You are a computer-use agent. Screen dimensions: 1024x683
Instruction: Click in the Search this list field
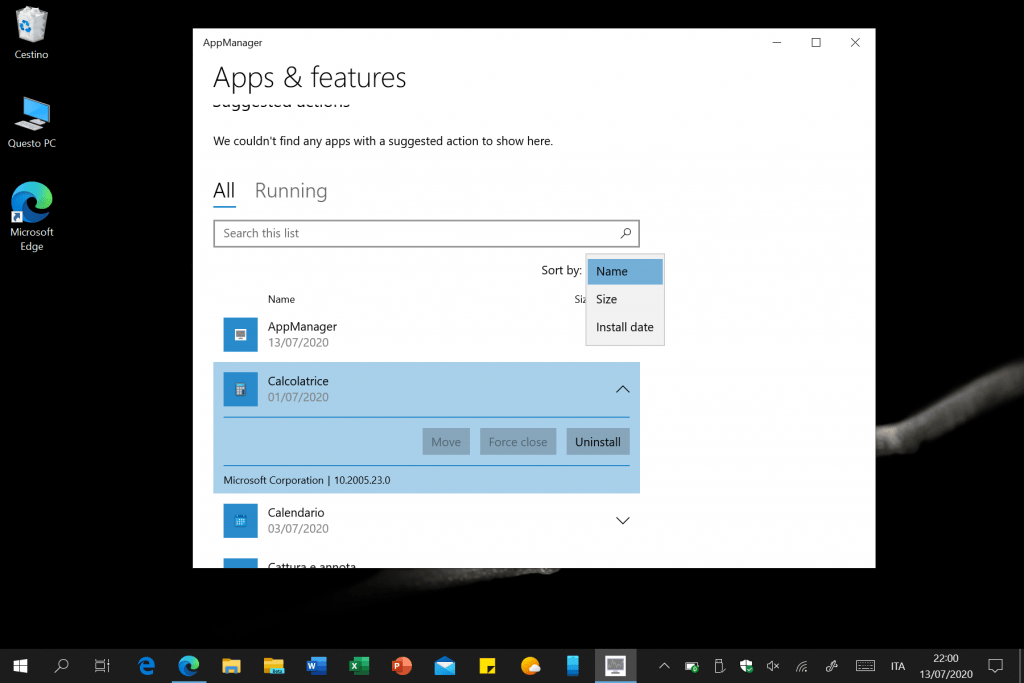pos(415,233)
